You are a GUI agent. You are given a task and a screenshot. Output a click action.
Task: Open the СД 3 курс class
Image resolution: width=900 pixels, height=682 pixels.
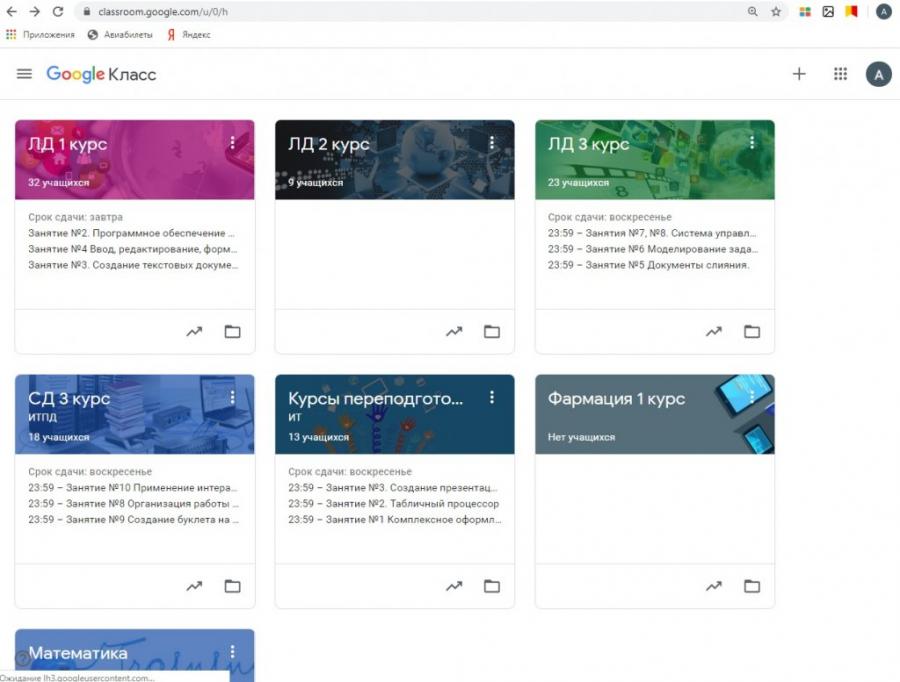click(69, 398)
